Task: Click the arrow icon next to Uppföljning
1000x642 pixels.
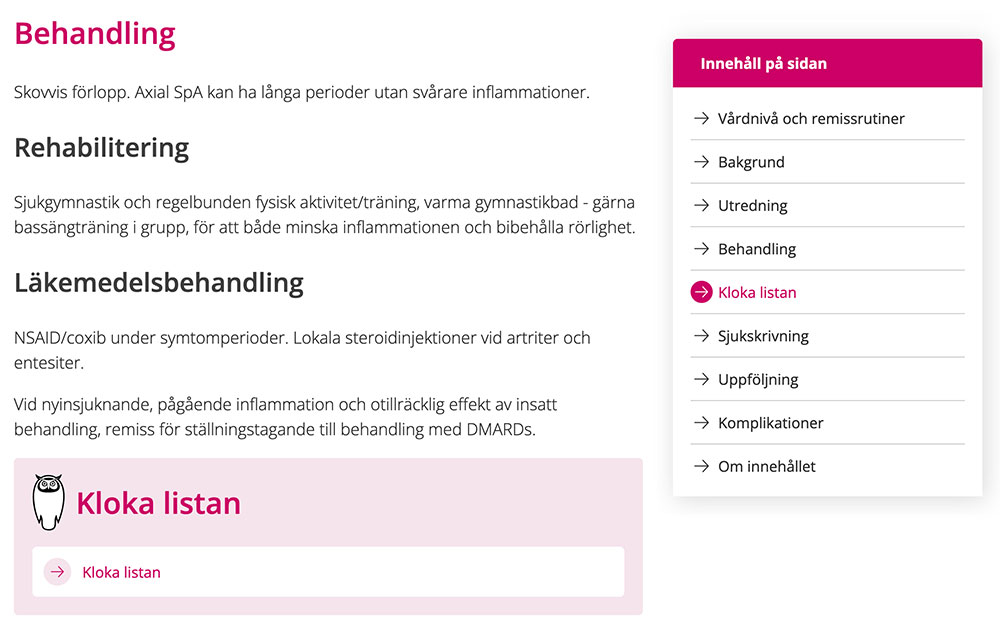Action: point(699,379)
